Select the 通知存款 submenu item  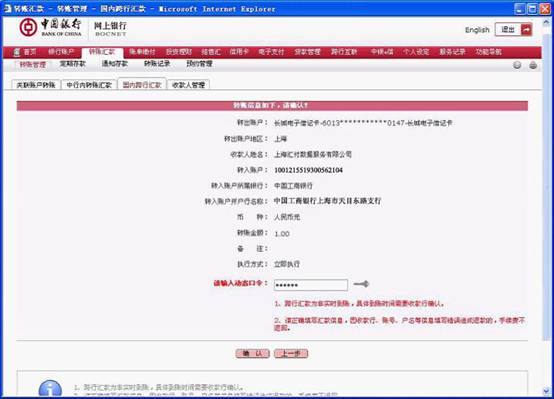[115, 64]
